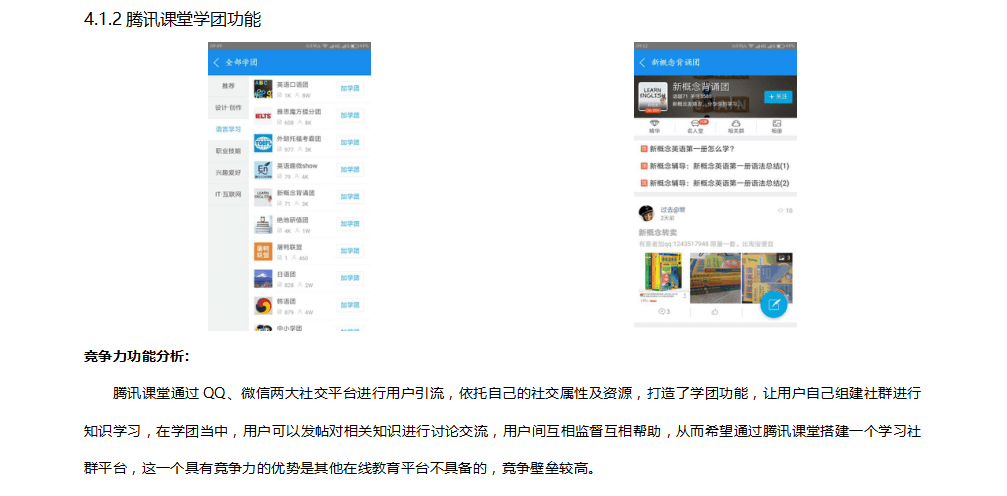
Task: Open 绝地研信团 group avatar
Action: [x=263, y=224]
